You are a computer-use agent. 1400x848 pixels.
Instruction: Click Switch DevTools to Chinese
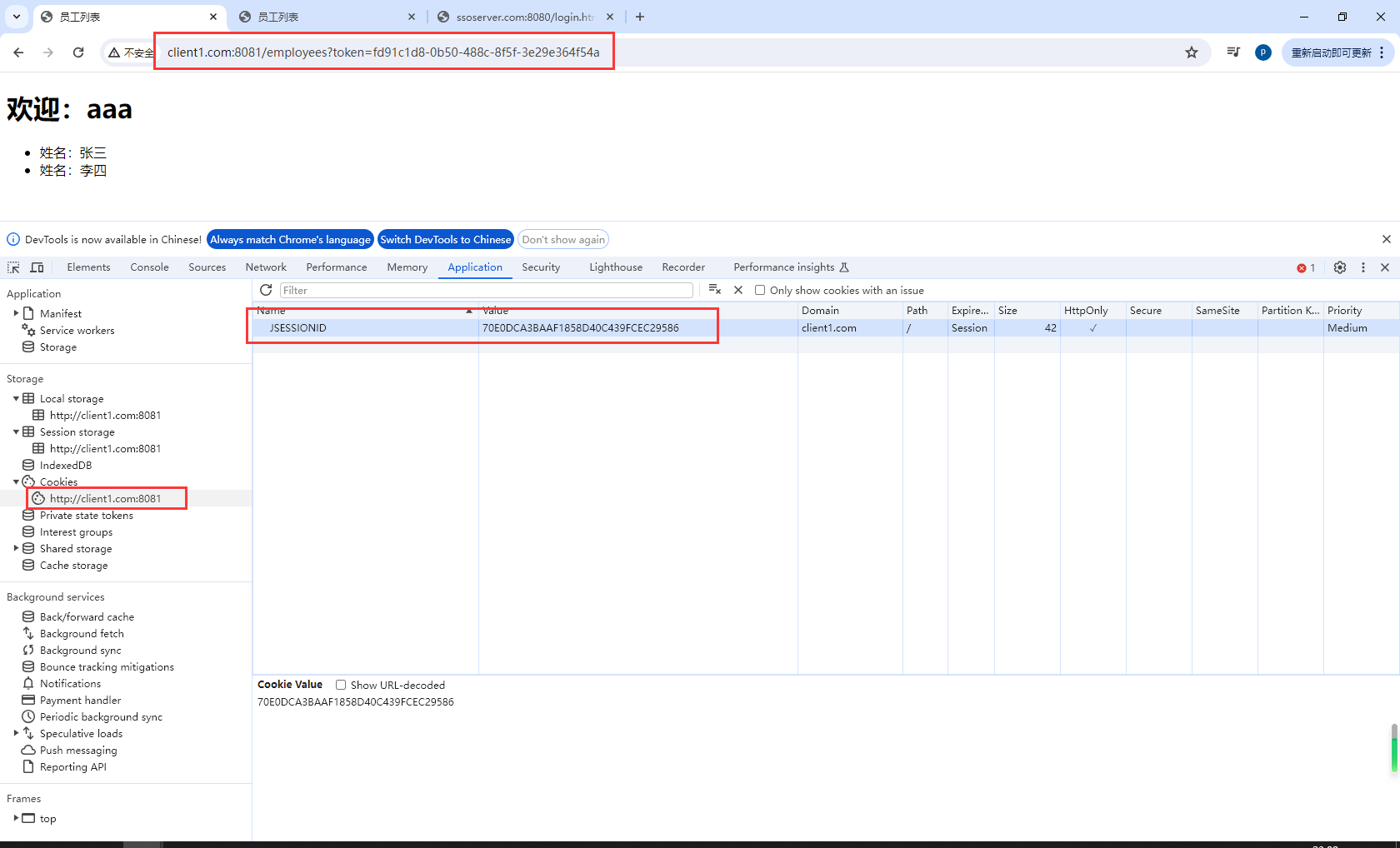[446, 239]
